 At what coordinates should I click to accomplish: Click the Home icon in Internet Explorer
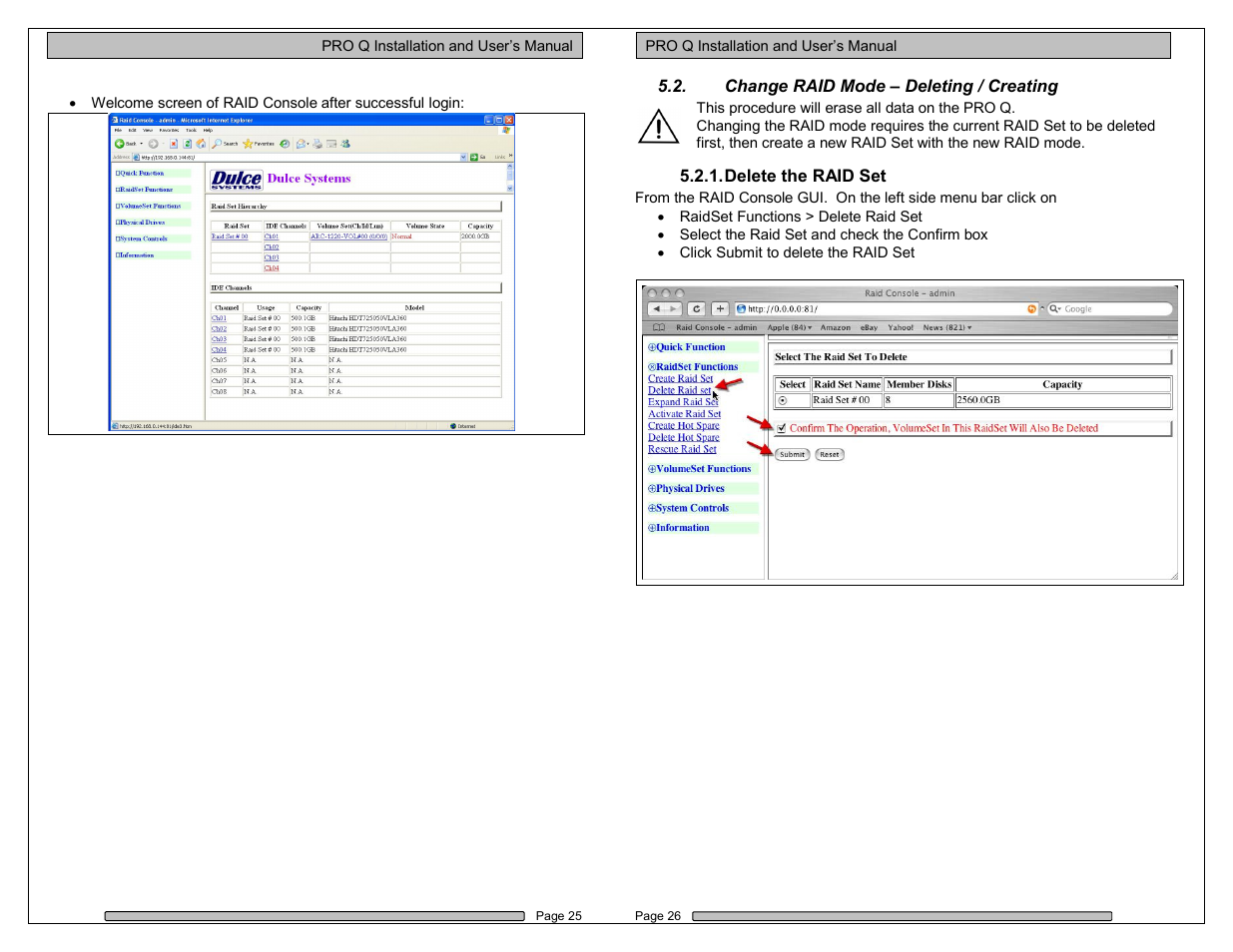[x=201, y=144]
